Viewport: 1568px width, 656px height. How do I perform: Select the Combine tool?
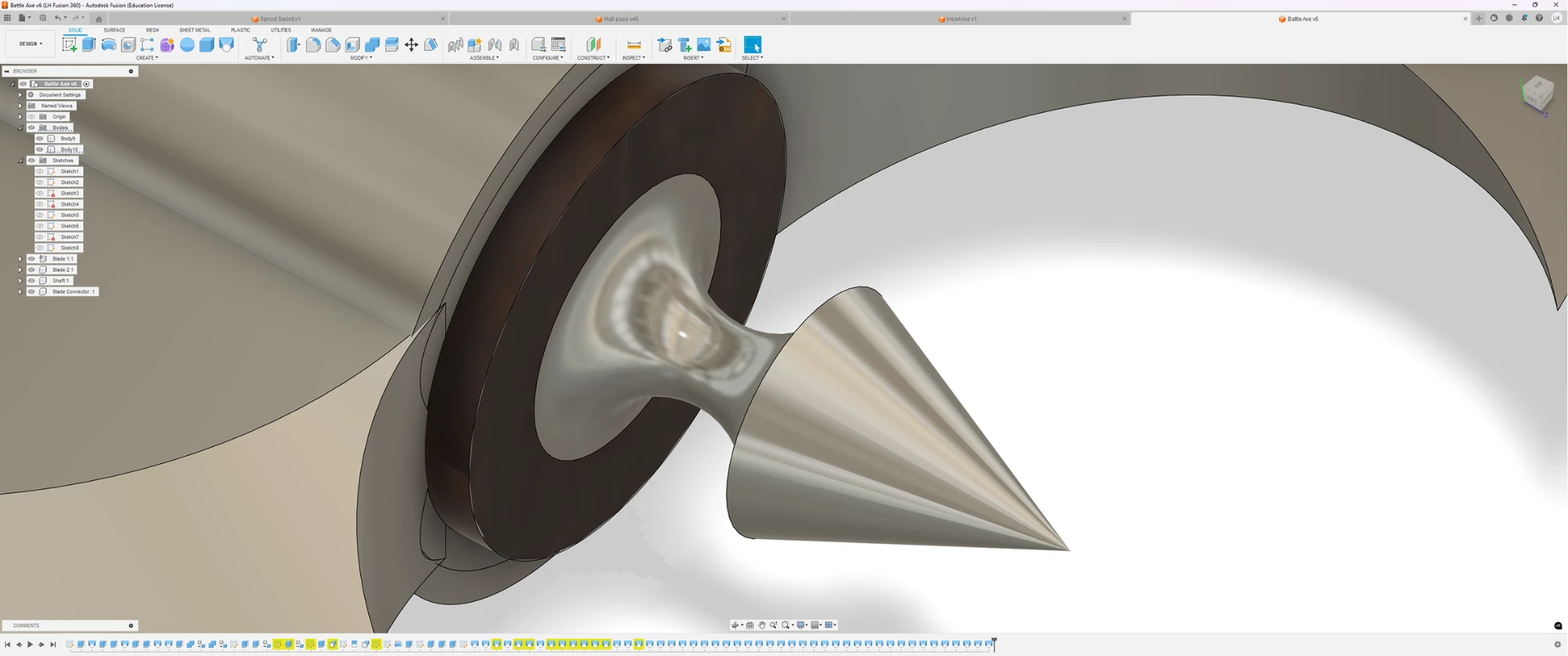[372, 45]
